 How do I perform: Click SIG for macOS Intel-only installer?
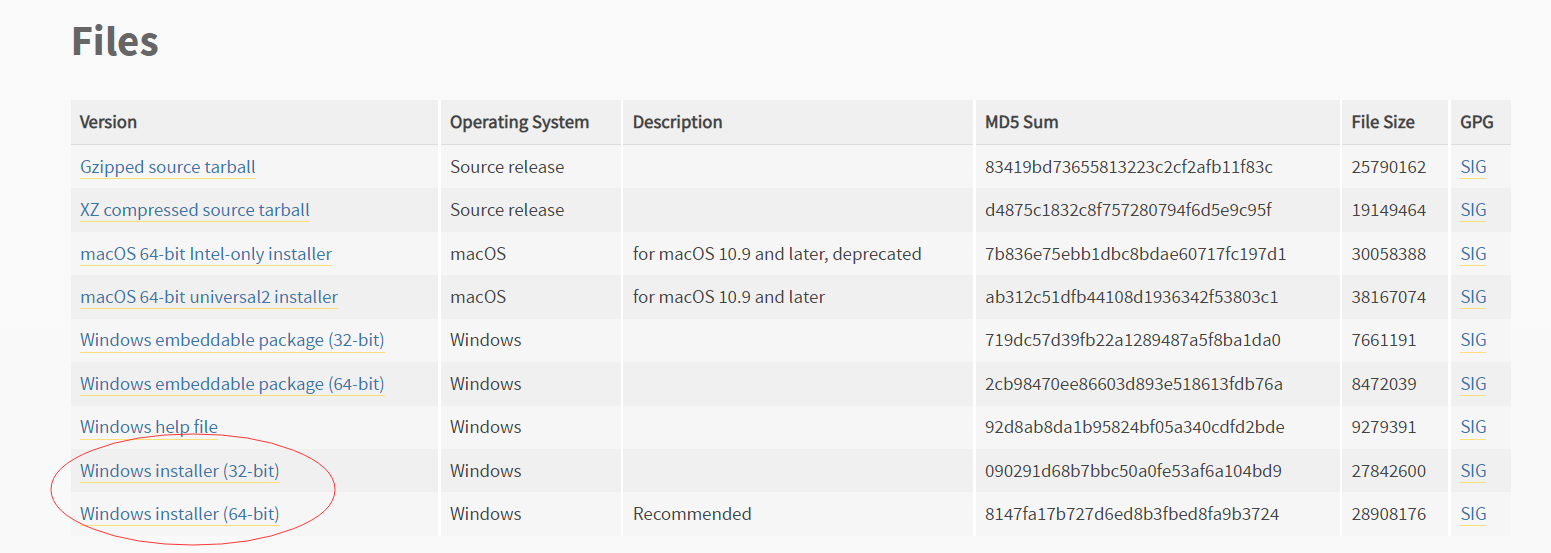pos(1473,254)
